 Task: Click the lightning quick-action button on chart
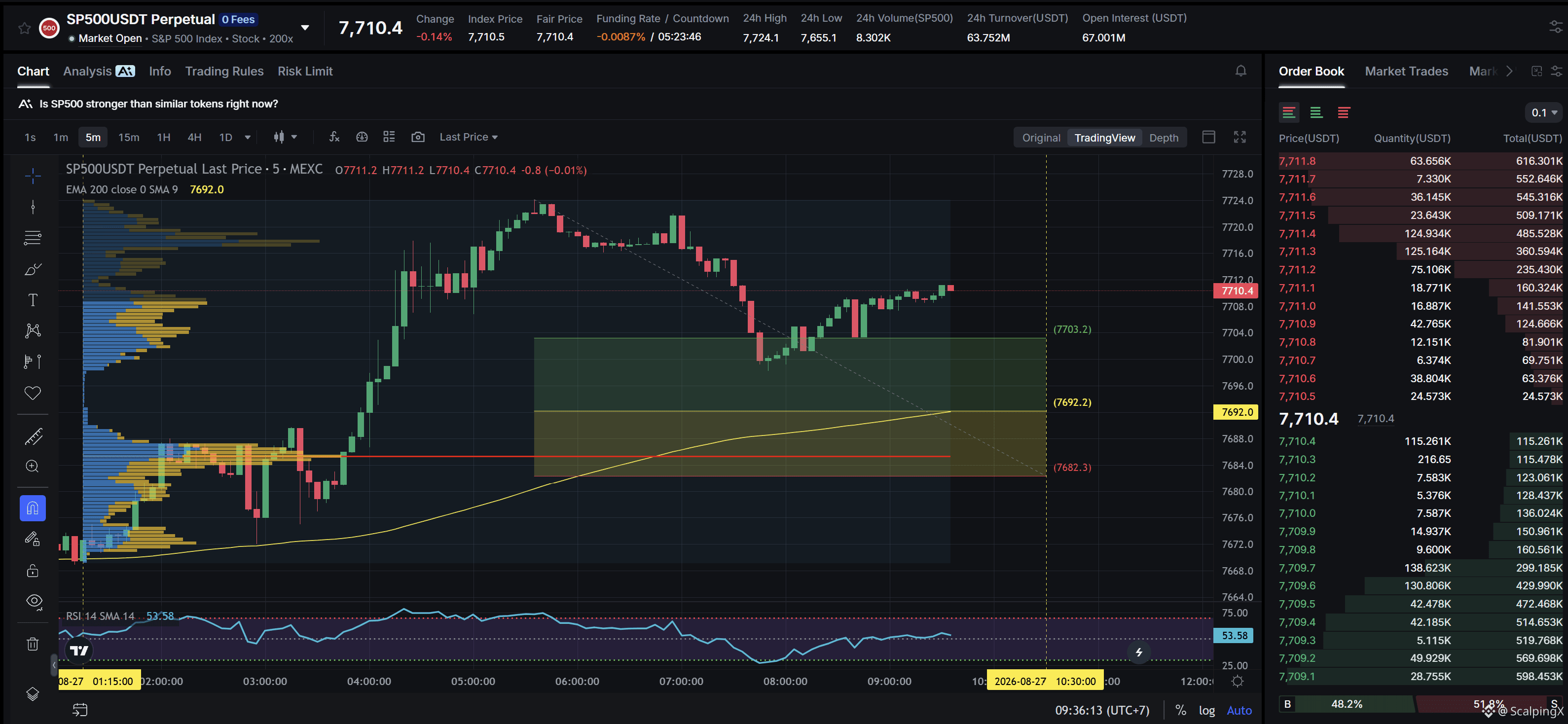[1139, 652]
